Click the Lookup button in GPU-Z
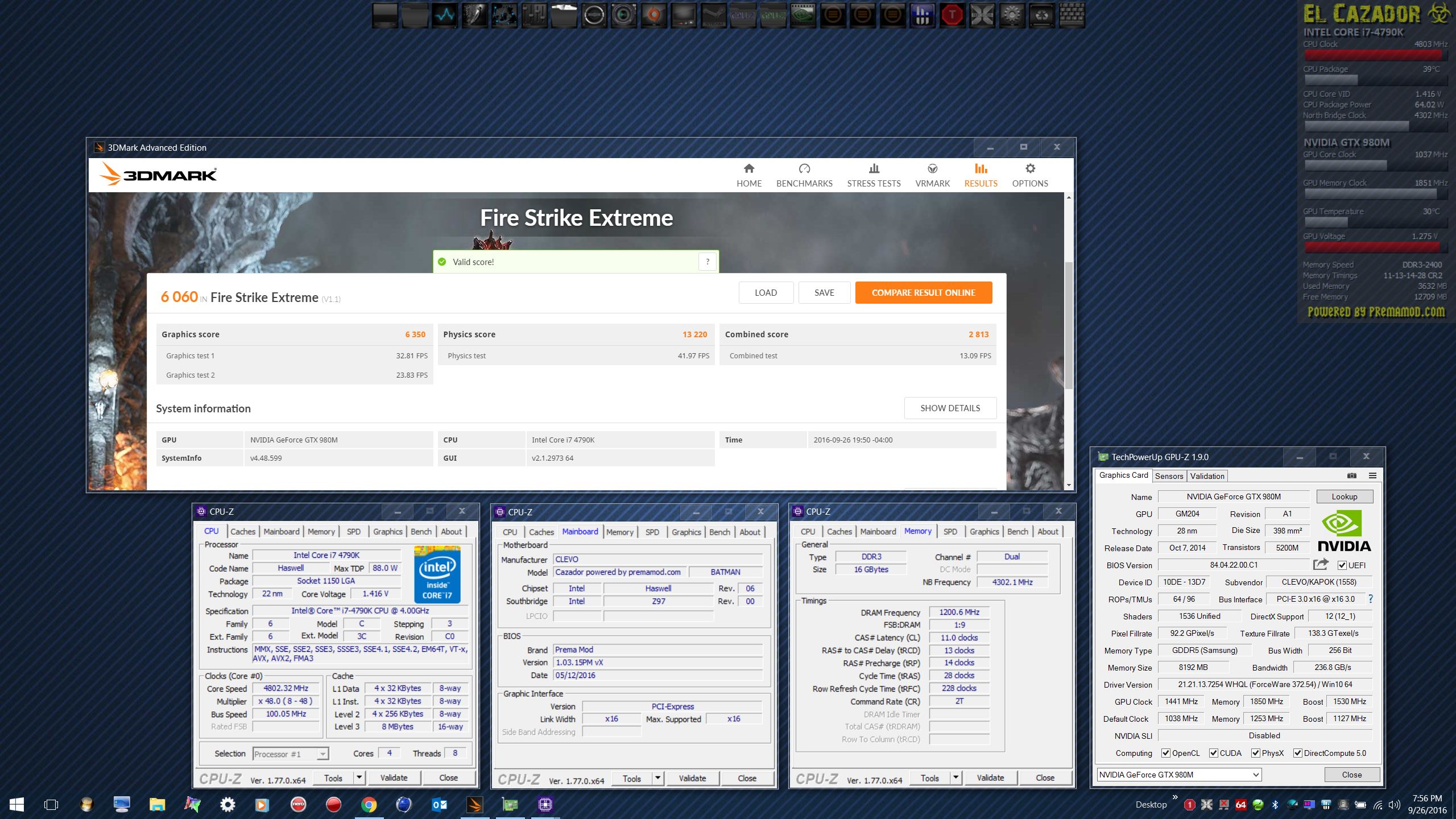The image size is (1456, 819). 1345,497
